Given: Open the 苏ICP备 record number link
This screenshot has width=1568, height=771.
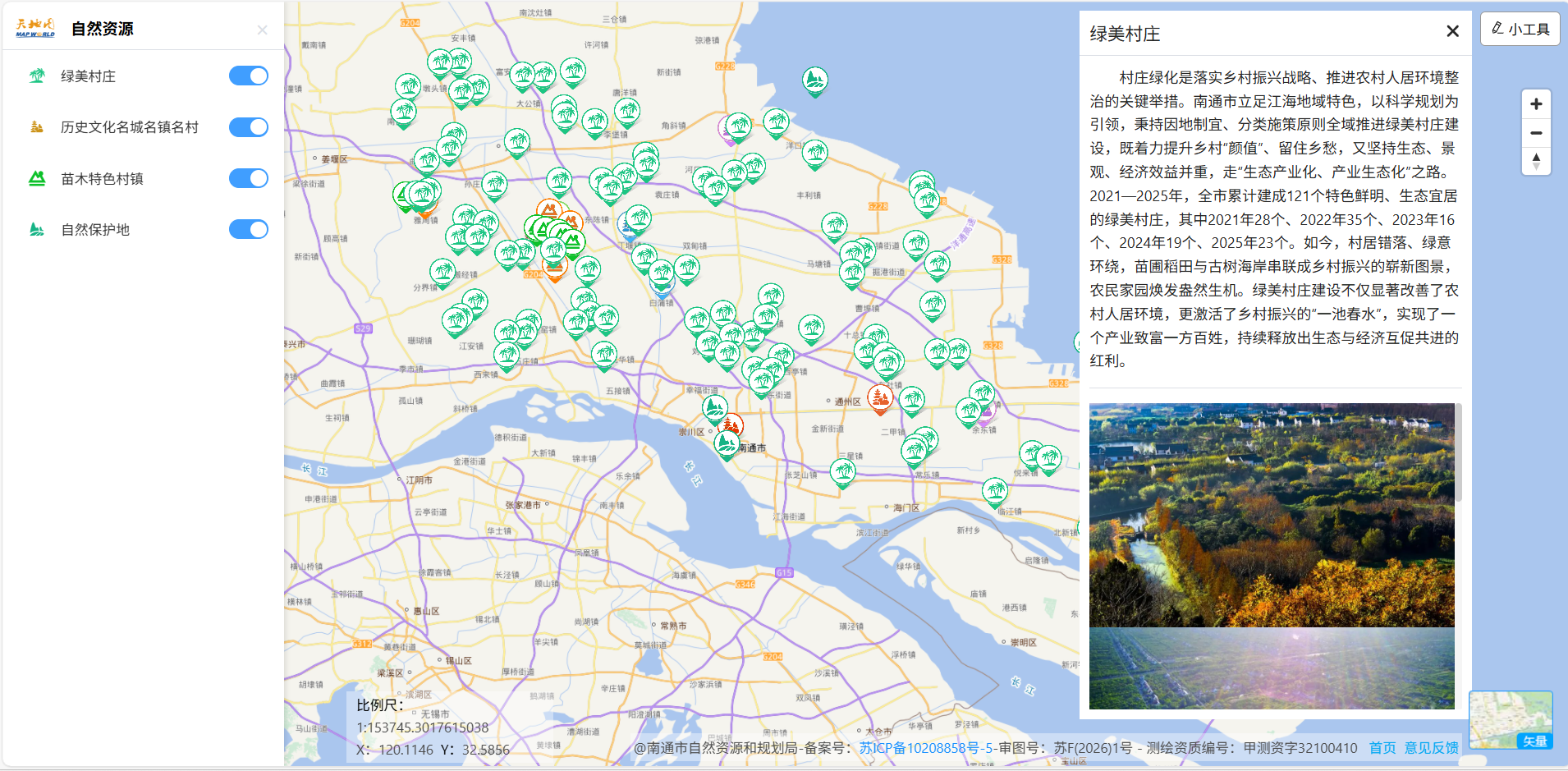Looking at the screenshot, I should pos(926,747).
